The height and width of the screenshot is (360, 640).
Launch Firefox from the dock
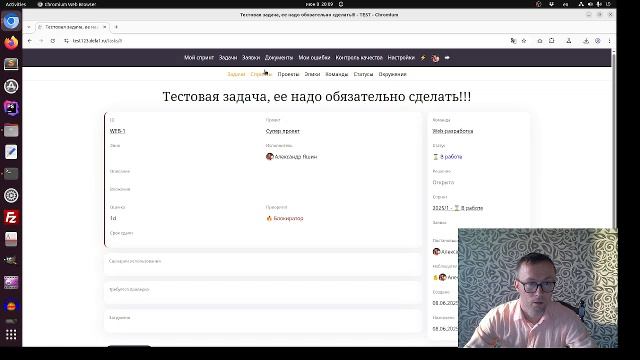click(11, 42)
